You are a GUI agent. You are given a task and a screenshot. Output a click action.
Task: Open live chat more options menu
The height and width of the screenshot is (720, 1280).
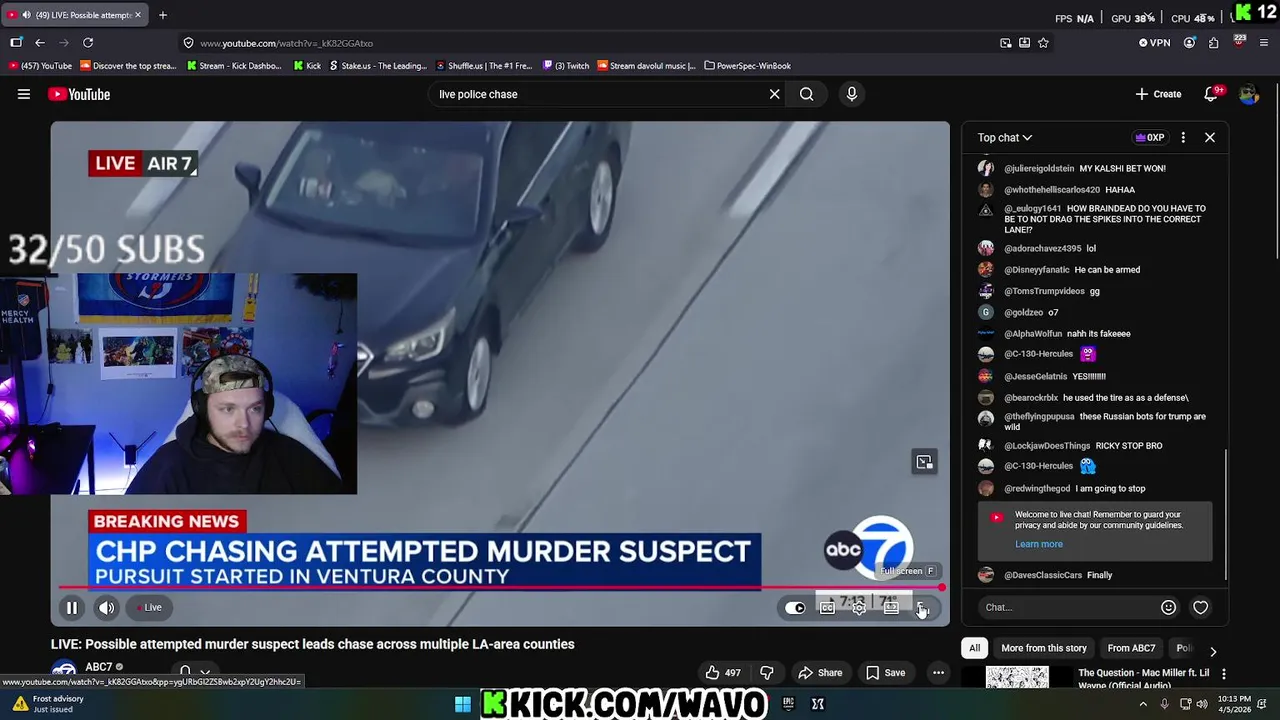point(1183,137)
